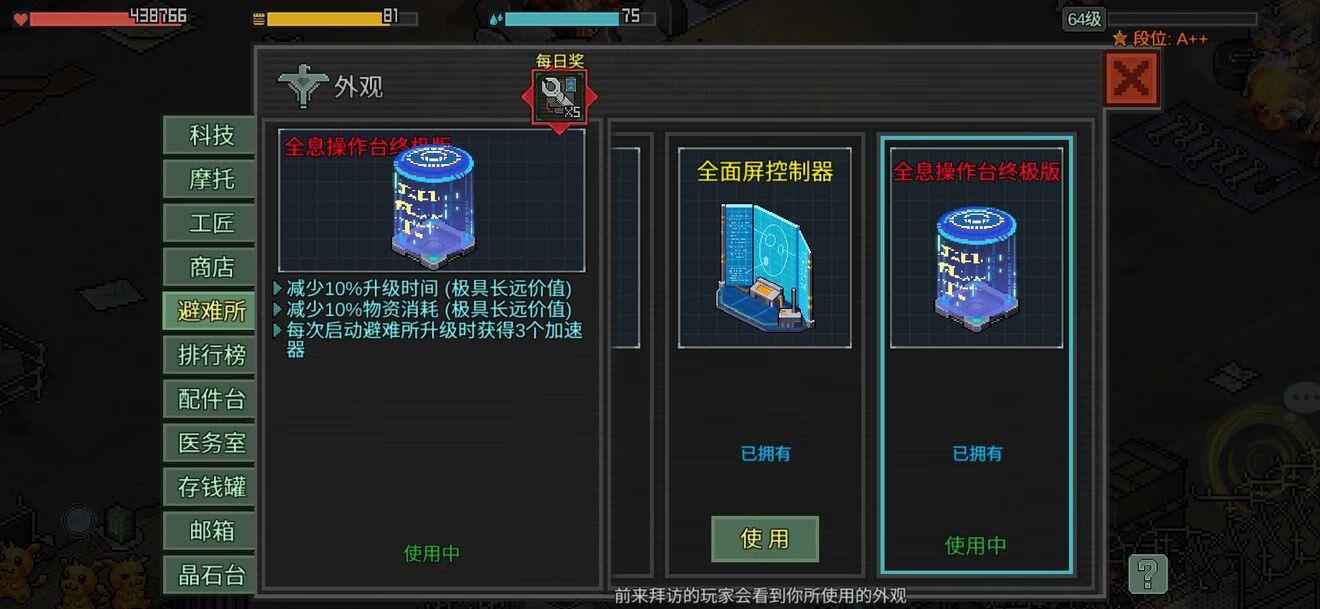Go to the 商店 tab

[x=211, y=267]
